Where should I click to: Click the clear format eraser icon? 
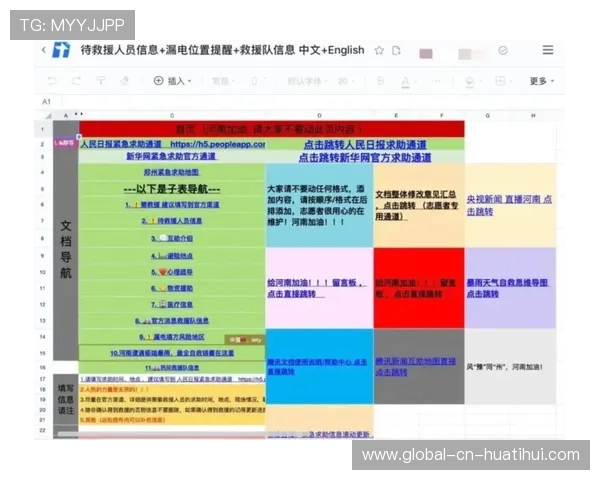125,81
